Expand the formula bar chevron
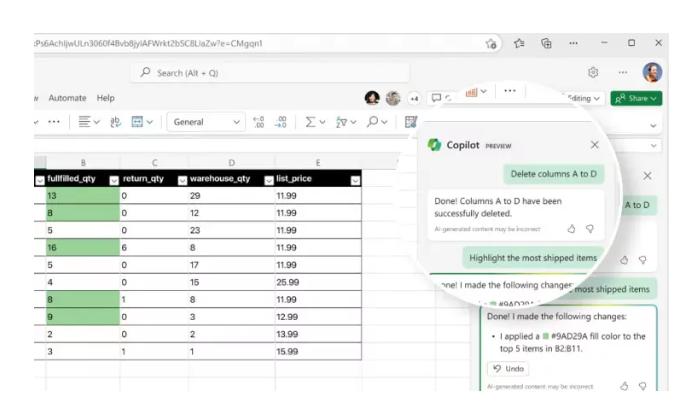 [x=653, y=145]
